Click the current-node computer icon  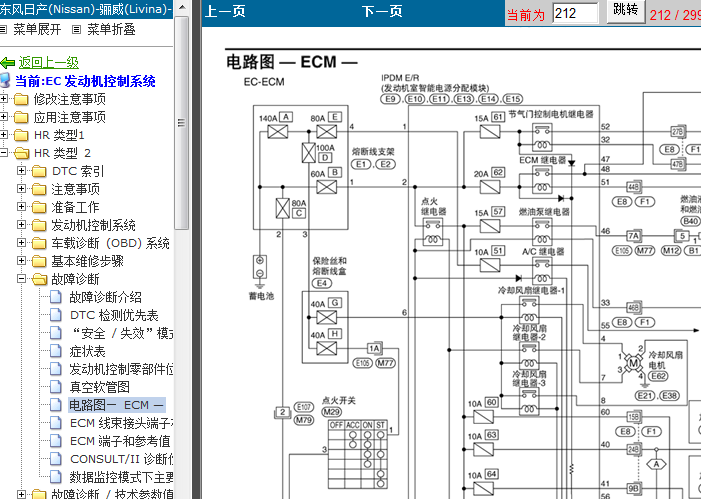coord(5,80)
